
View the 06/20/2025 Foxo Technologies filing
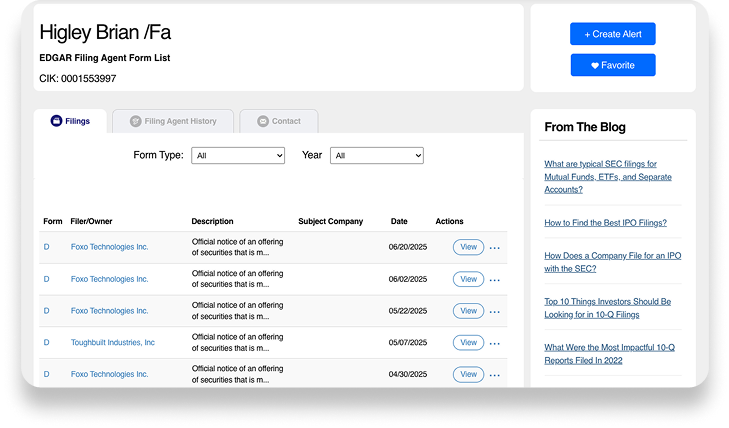pos(467,247)
